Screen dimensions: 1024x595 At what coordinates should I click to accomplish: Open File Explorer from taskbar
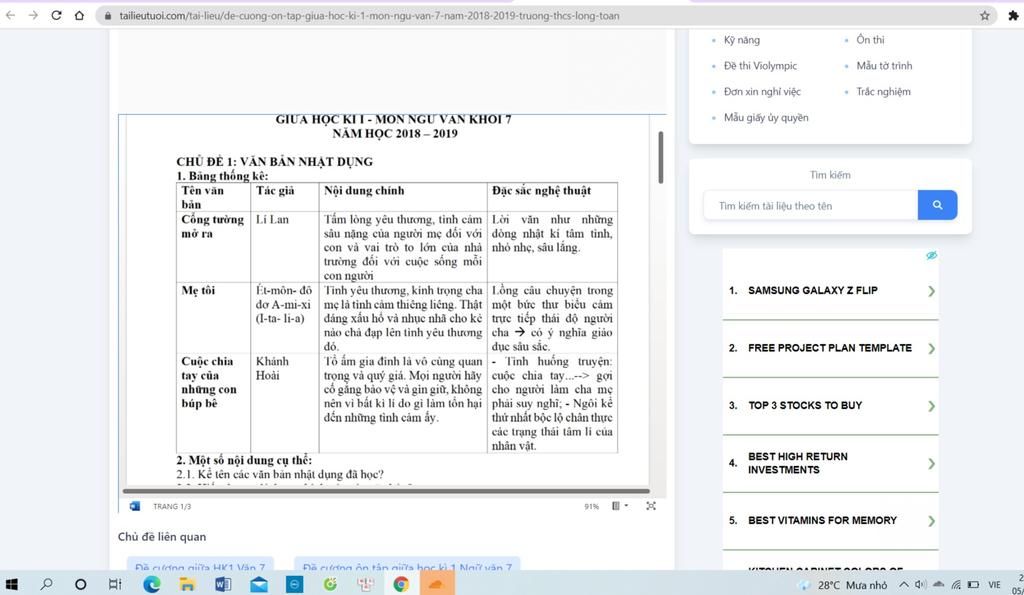[187, 585]
